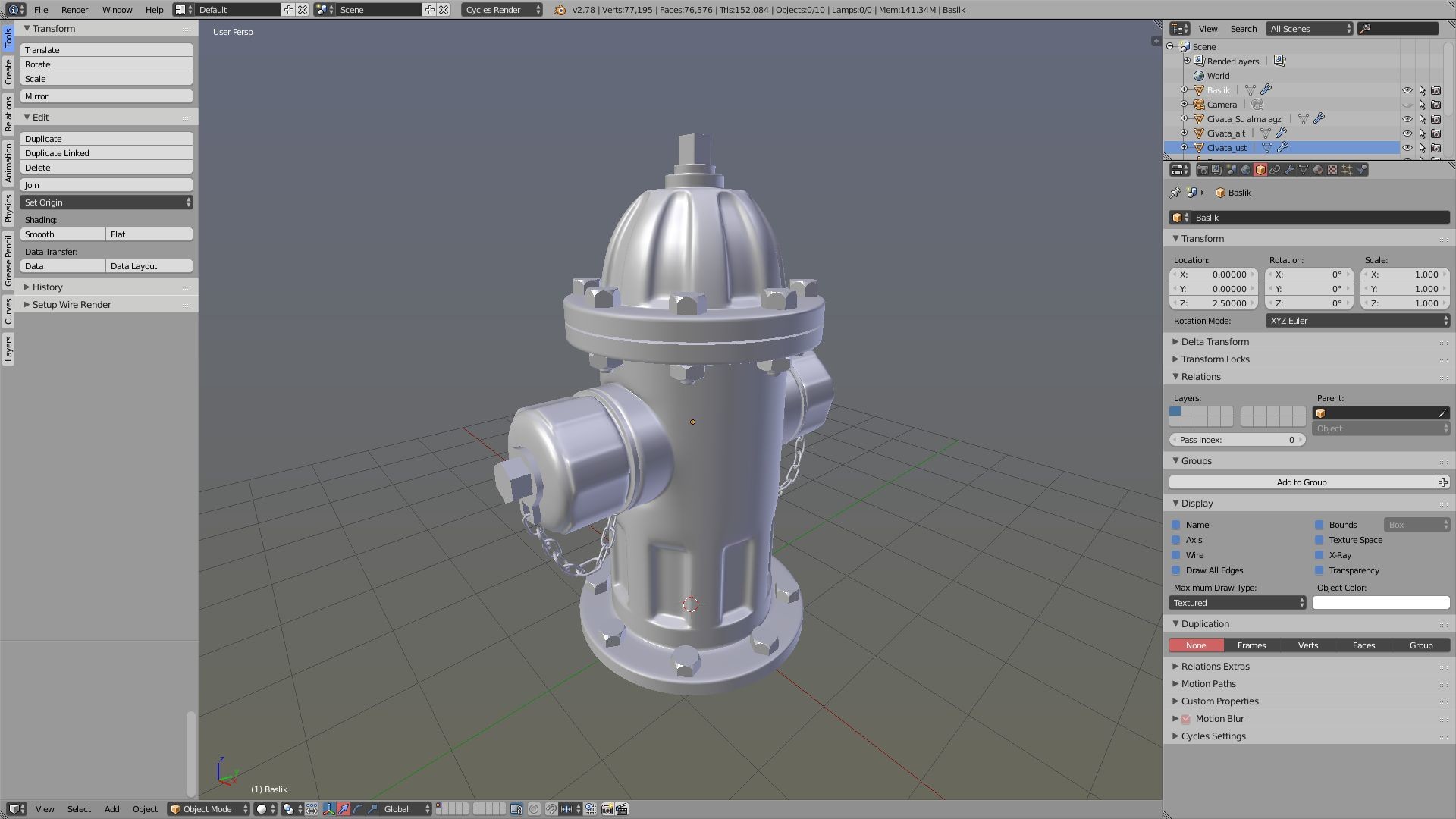Open the Object Mode dropdown

tap(208, 809)
